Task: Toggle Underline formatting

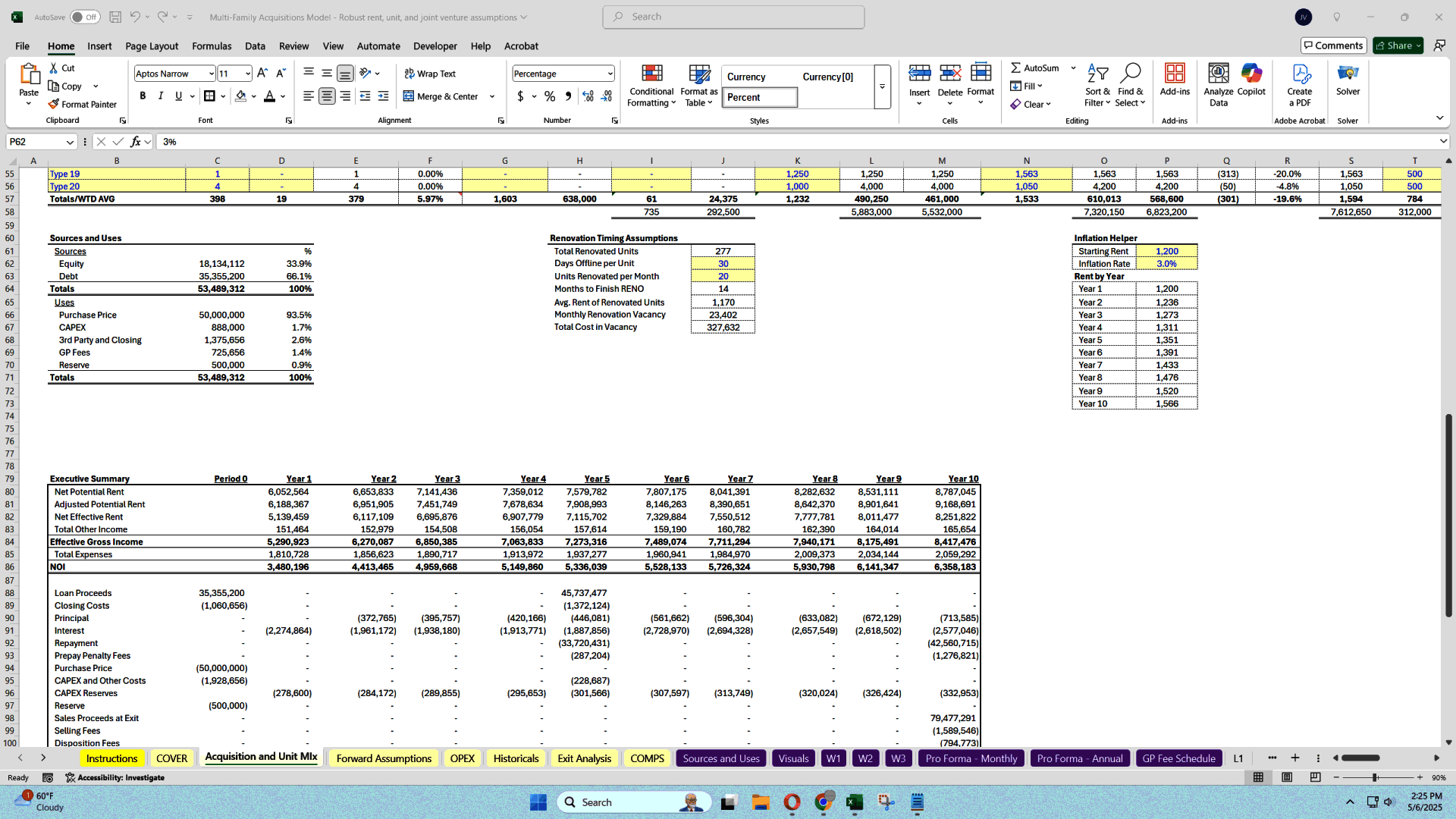Action: coord(178,96)
